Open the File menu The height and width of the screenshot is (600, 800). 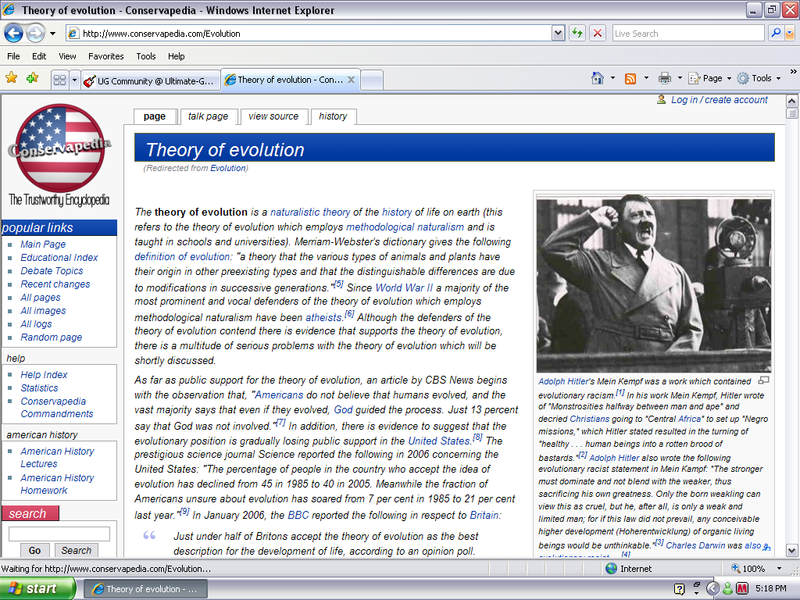13,56
